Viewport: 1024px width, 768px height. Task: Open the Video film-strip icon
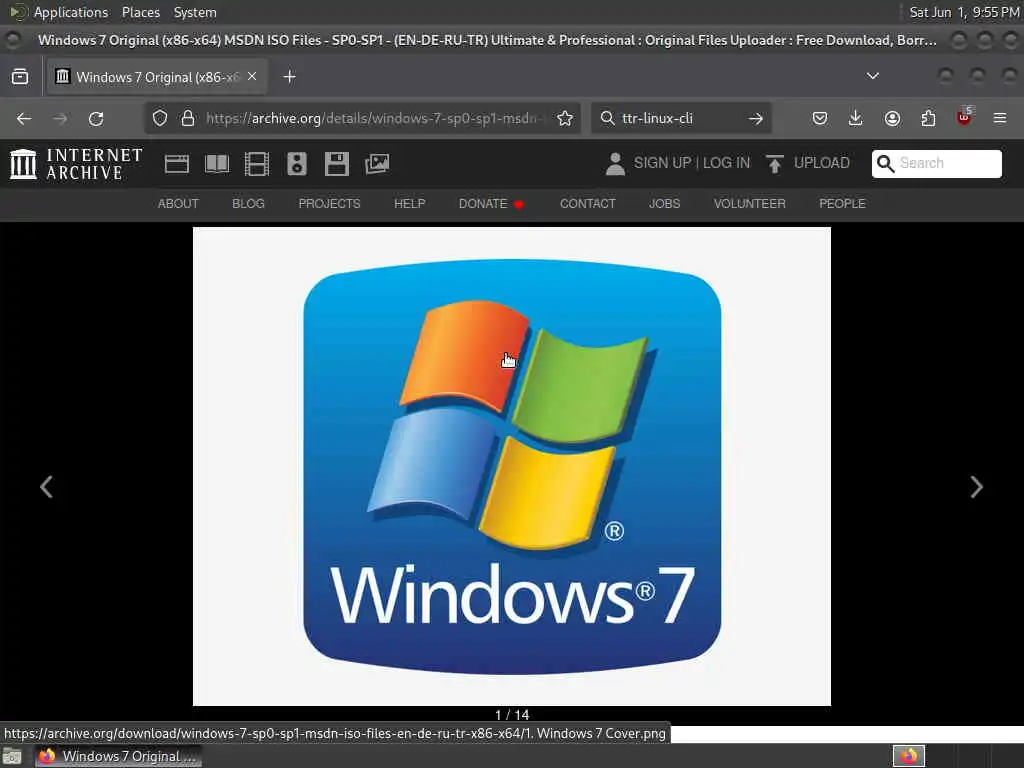coord(257,163)
